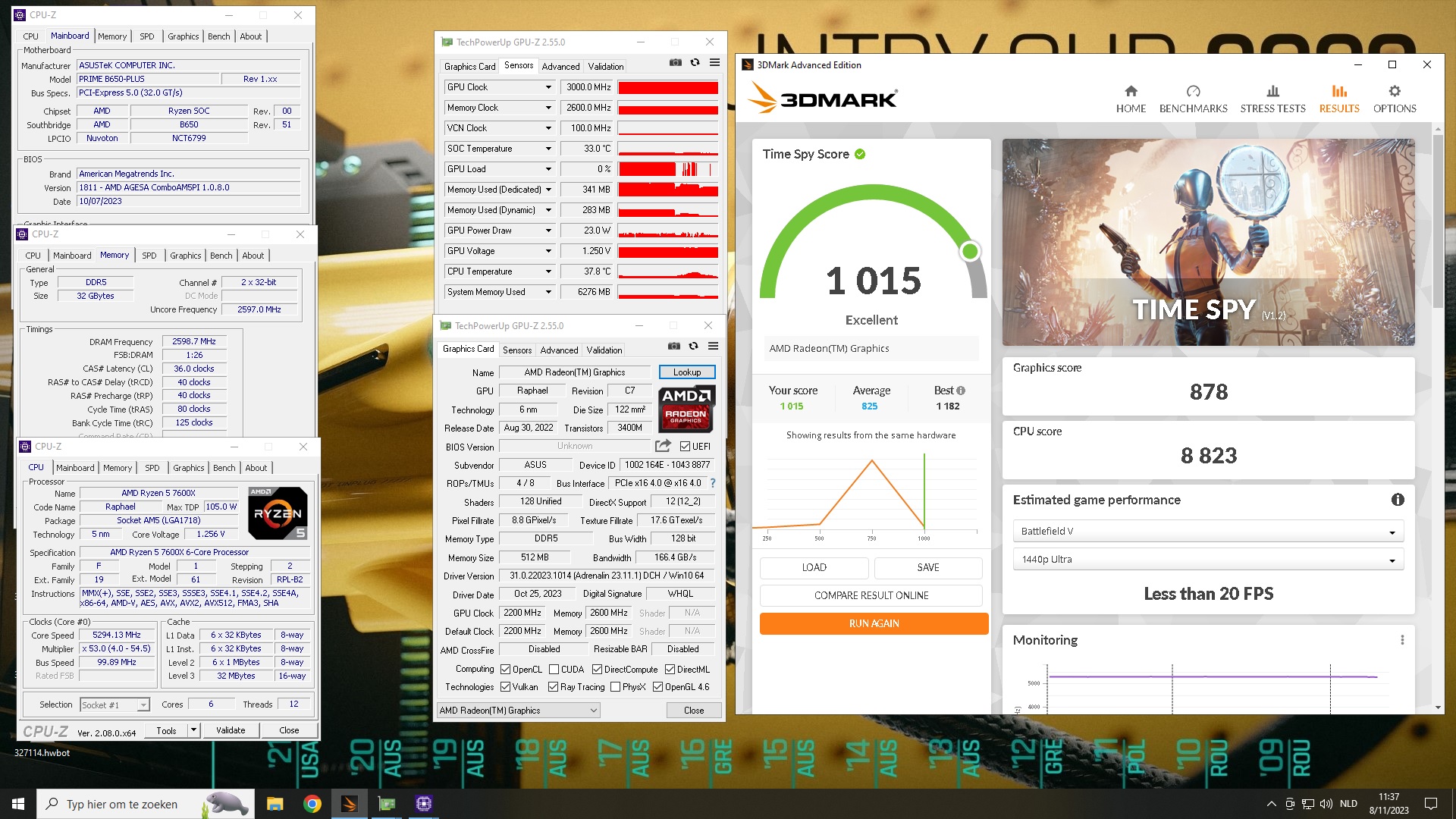Image resolution: width=1456 pixels, height=819 pixels.
Task: Click the info icon next to Best score
Action: 961,391
